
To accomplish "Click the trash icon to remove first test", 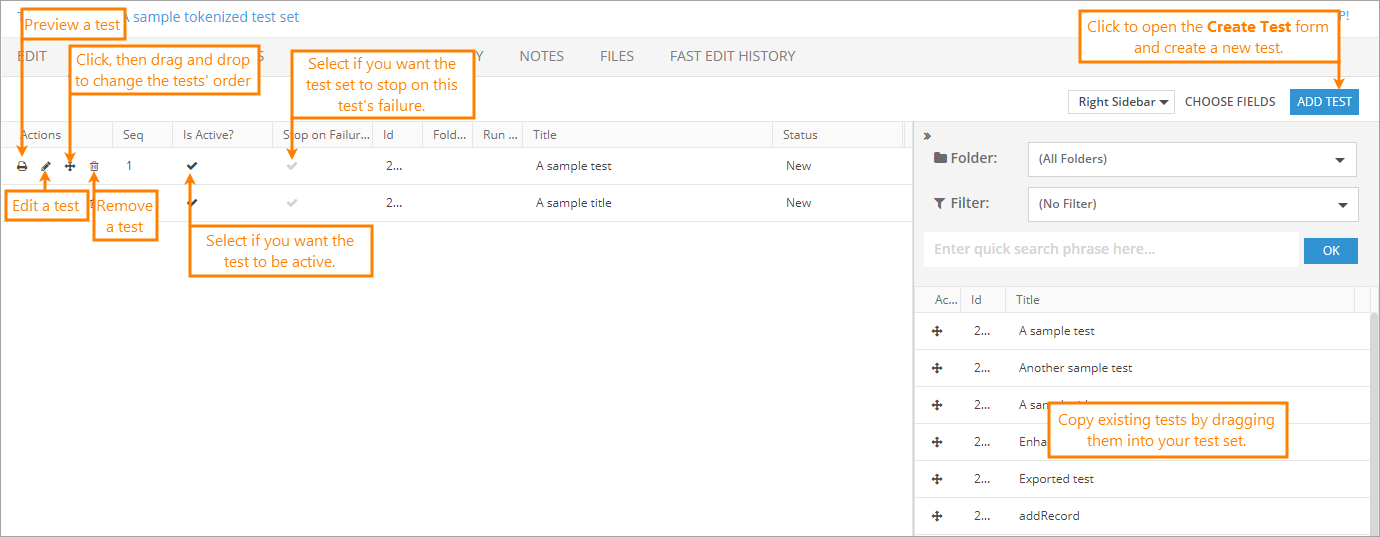I will [x=94, y=166].
